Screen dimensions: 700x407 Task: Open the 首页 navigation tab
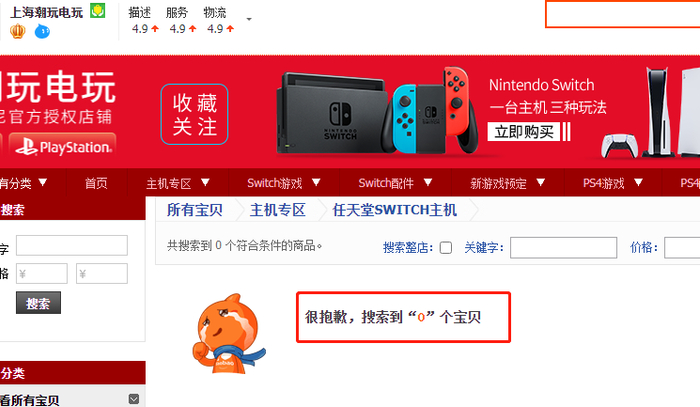pyautogui.click(x=96, y=183)
